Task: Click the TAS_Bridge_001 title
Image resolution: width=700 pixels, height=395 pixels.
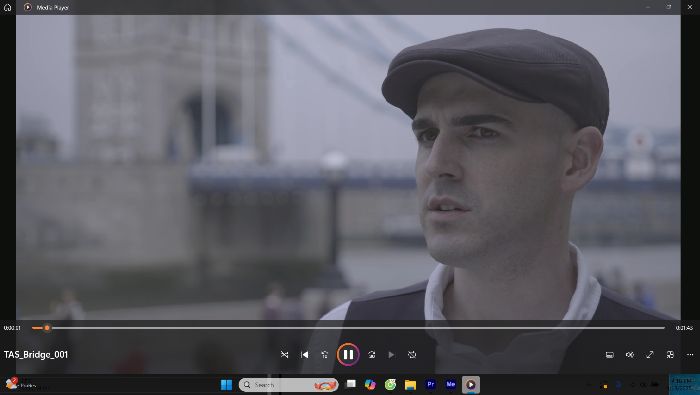Action: click(x=36, y=355)
